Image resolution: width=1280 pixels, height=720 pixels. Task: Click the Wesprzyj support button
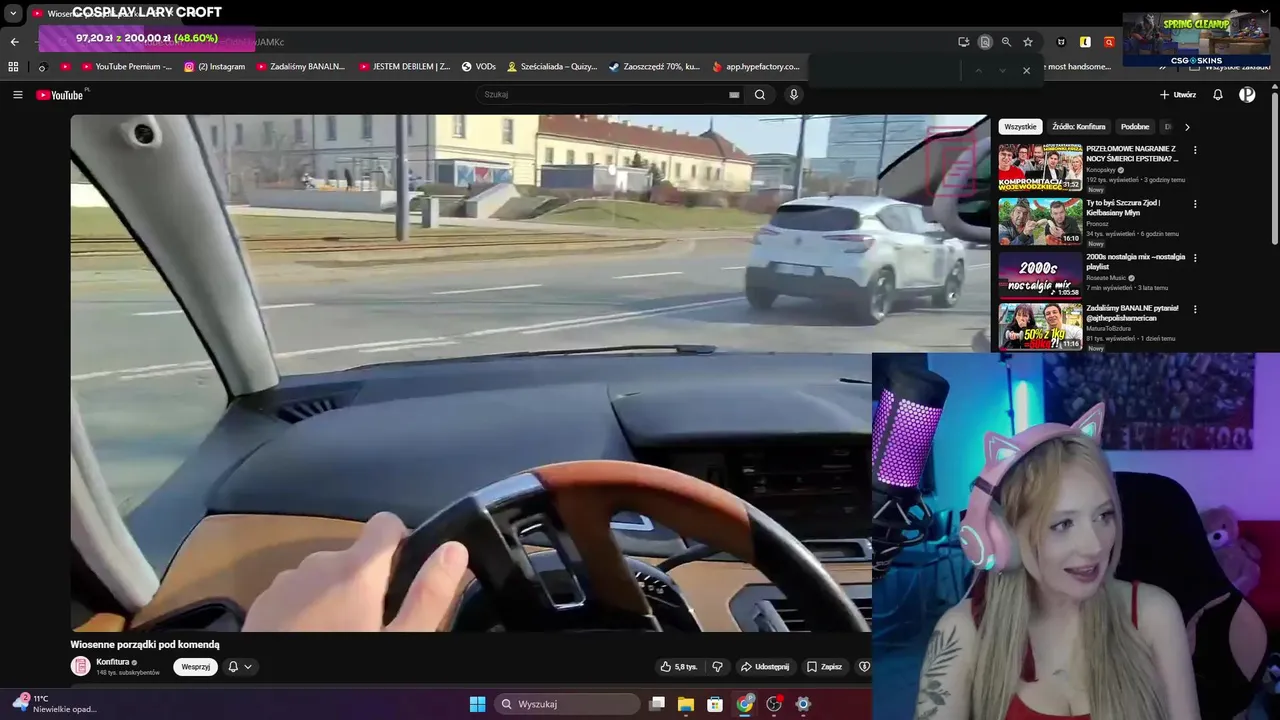[x=195, y=667]
